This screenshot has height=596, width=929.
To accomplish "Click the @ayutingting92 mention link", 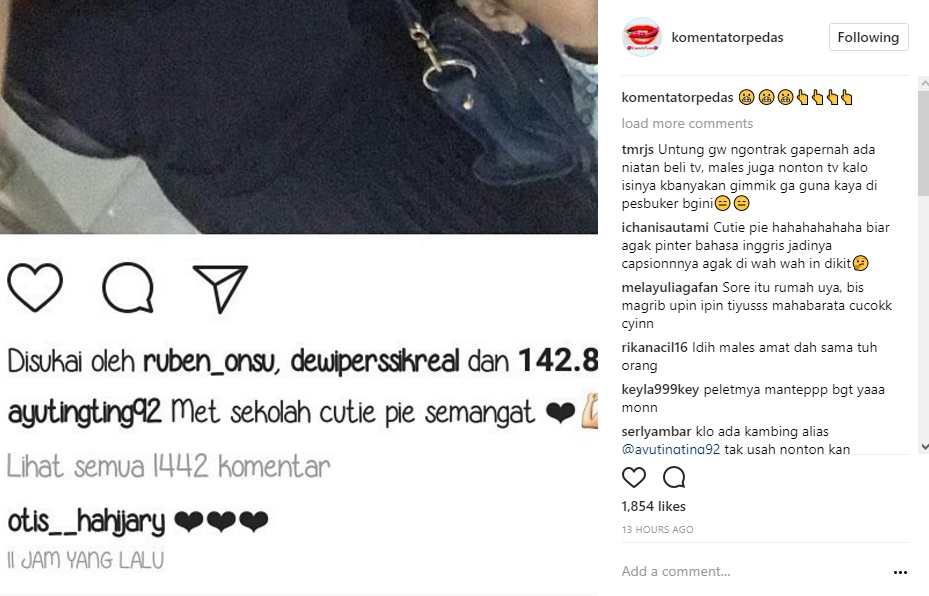I will click(x=671, y=449).
